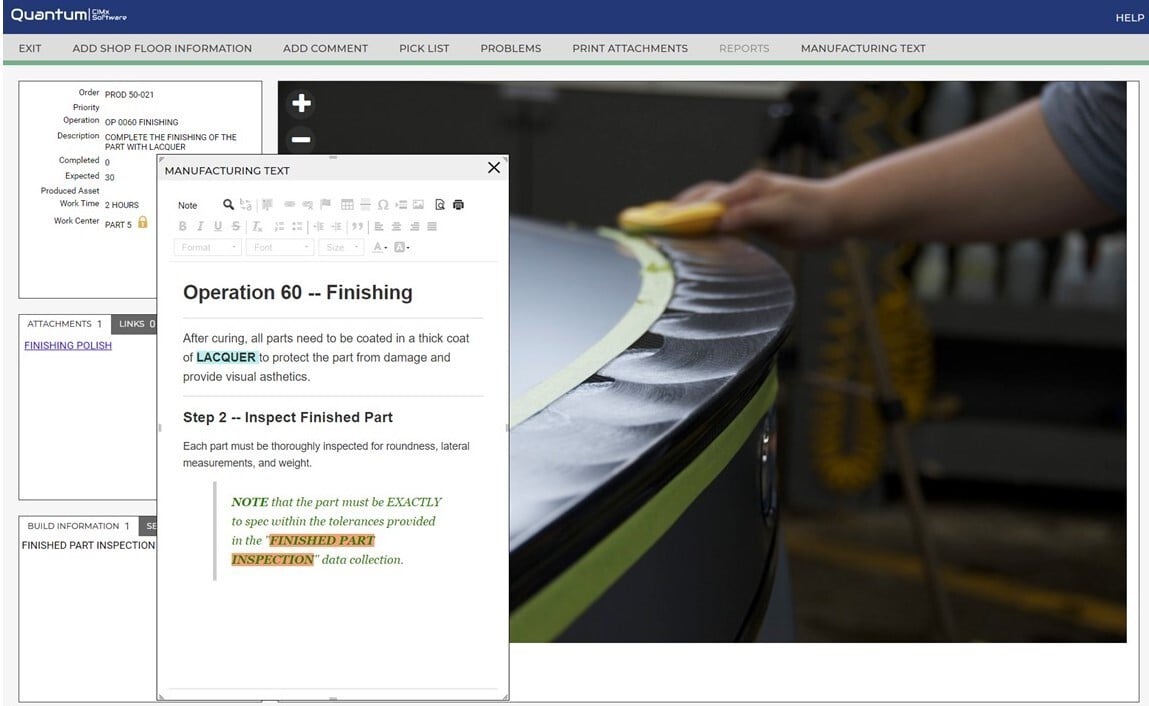Viewport: 1149px width, 706px height.
Task: Open the text color picker (A swatch)
Action: pyautogui.click(x=378, y=247)
